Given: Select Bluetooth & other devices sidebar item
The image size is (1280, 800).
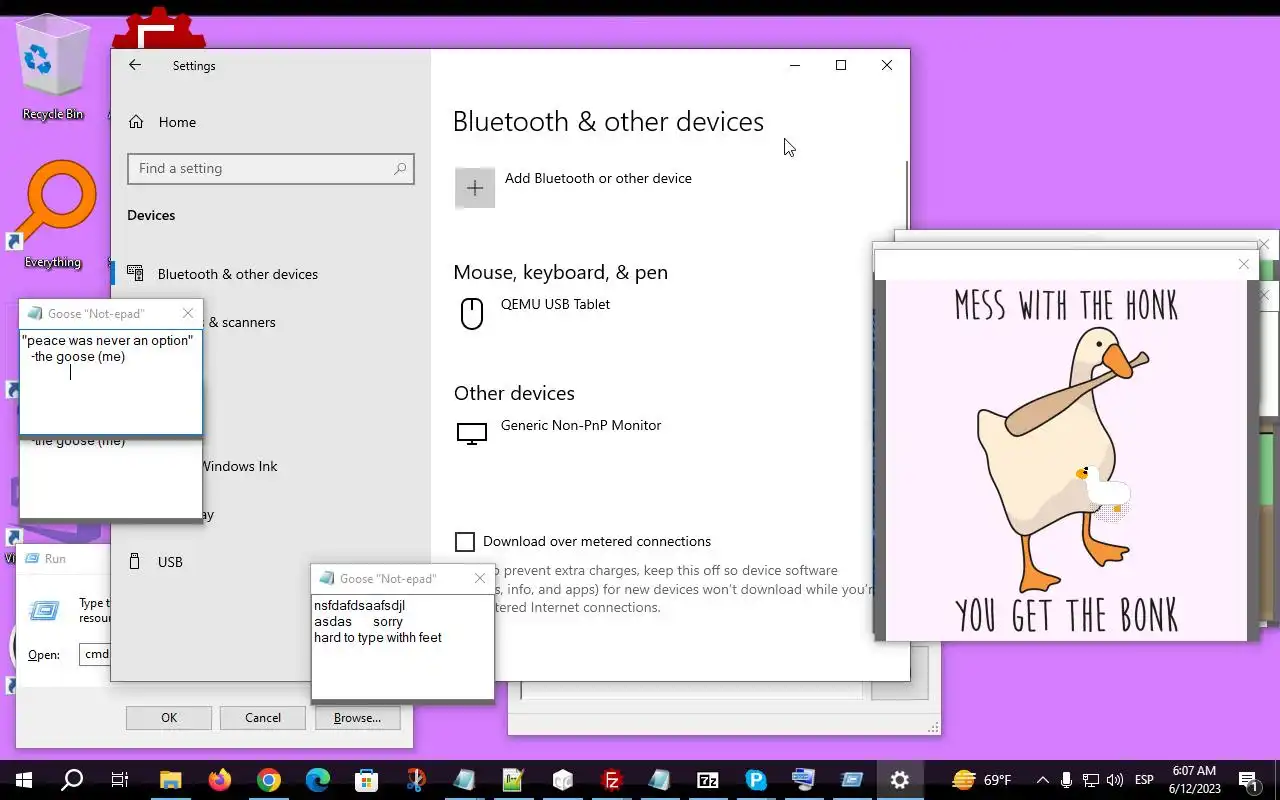Looking at the screenshot, I should [270, 274].
